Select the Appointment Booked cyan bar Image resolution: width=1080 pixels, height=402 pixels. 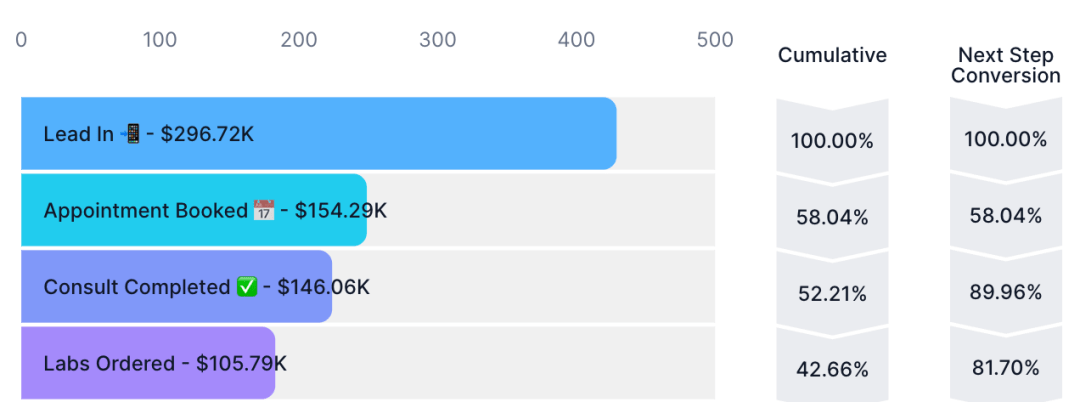194,210
